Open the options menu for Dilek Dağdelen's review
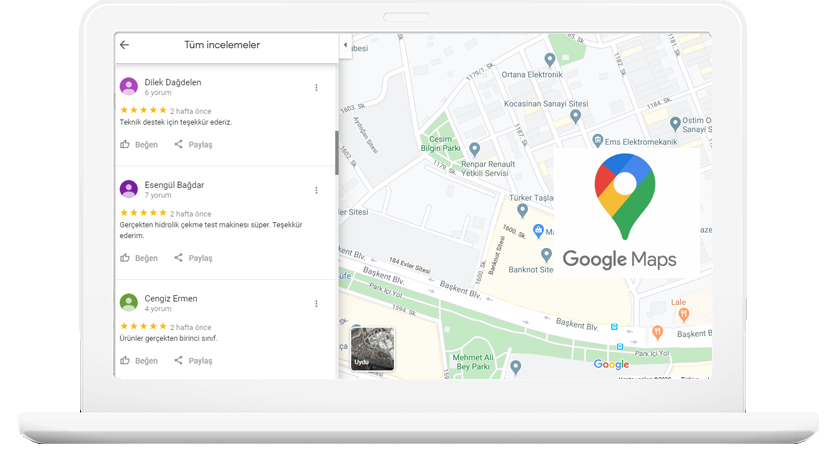This screenshot has height=453, width=834. pos(316,88)
